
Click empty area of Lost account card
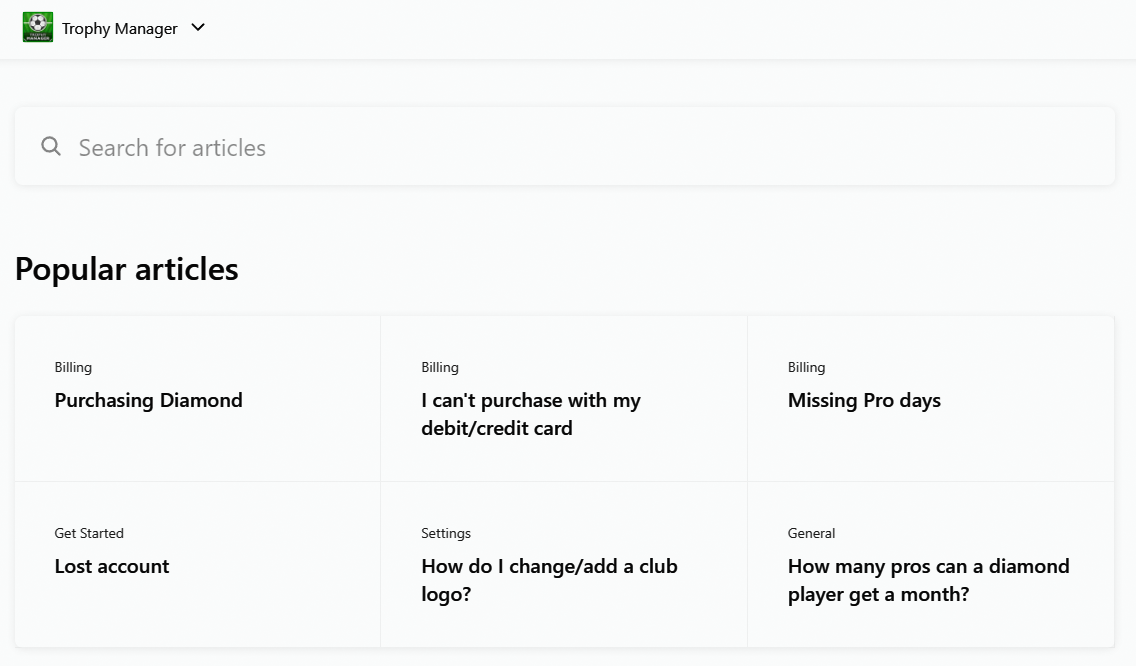[197, 616]
